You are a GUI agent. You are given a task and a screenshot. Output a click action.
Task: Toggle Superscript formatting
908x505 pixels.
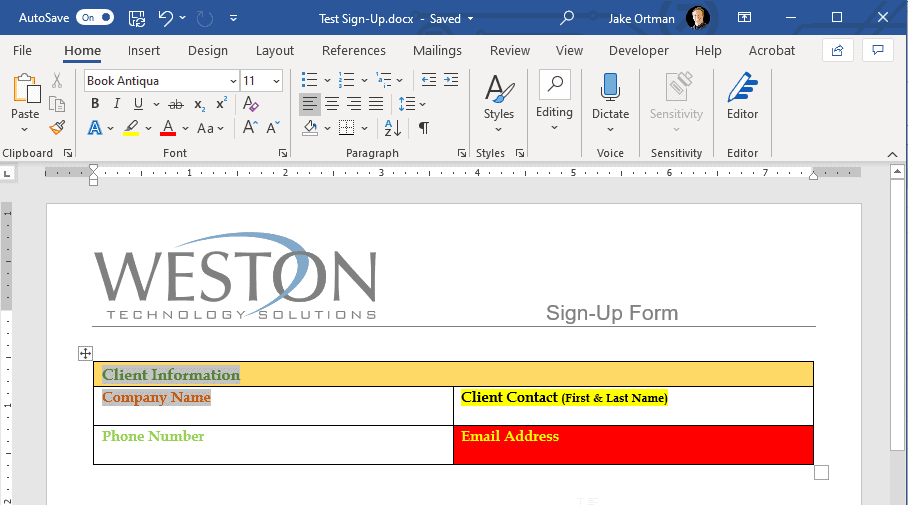(221, 104)
